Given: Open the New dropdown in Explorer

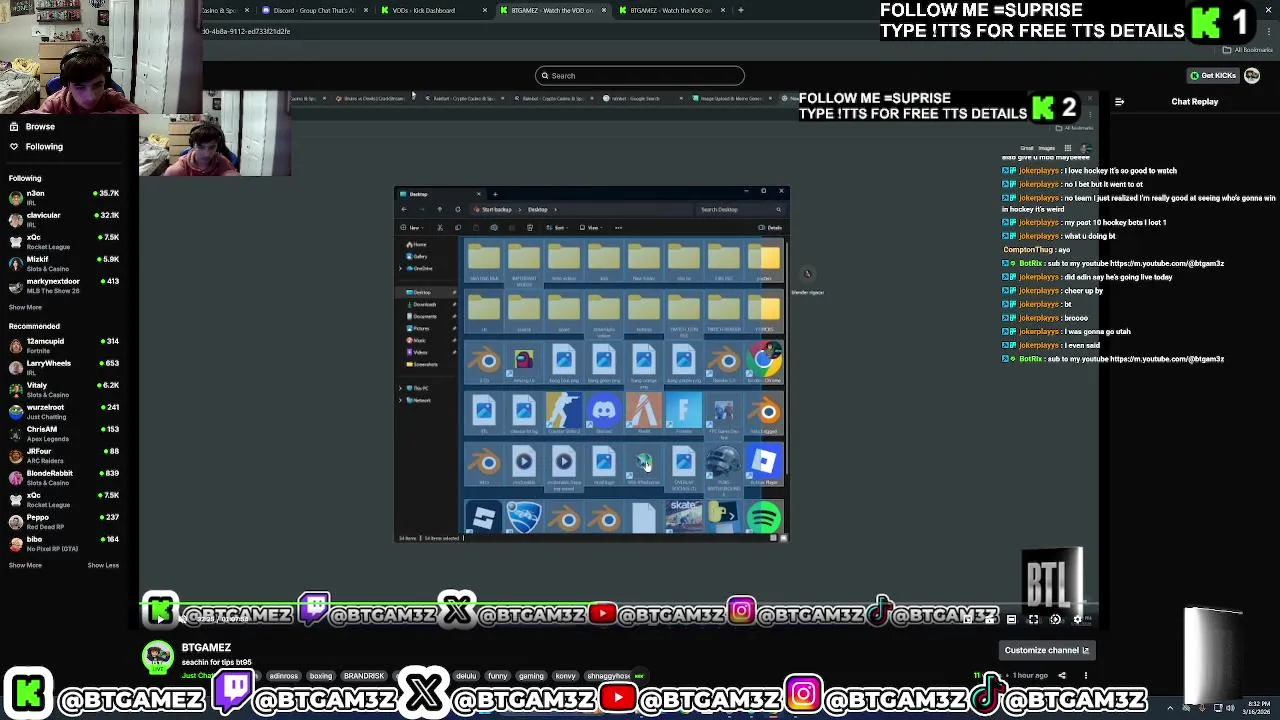Looking at the screenshot, I should click(414, 228).
